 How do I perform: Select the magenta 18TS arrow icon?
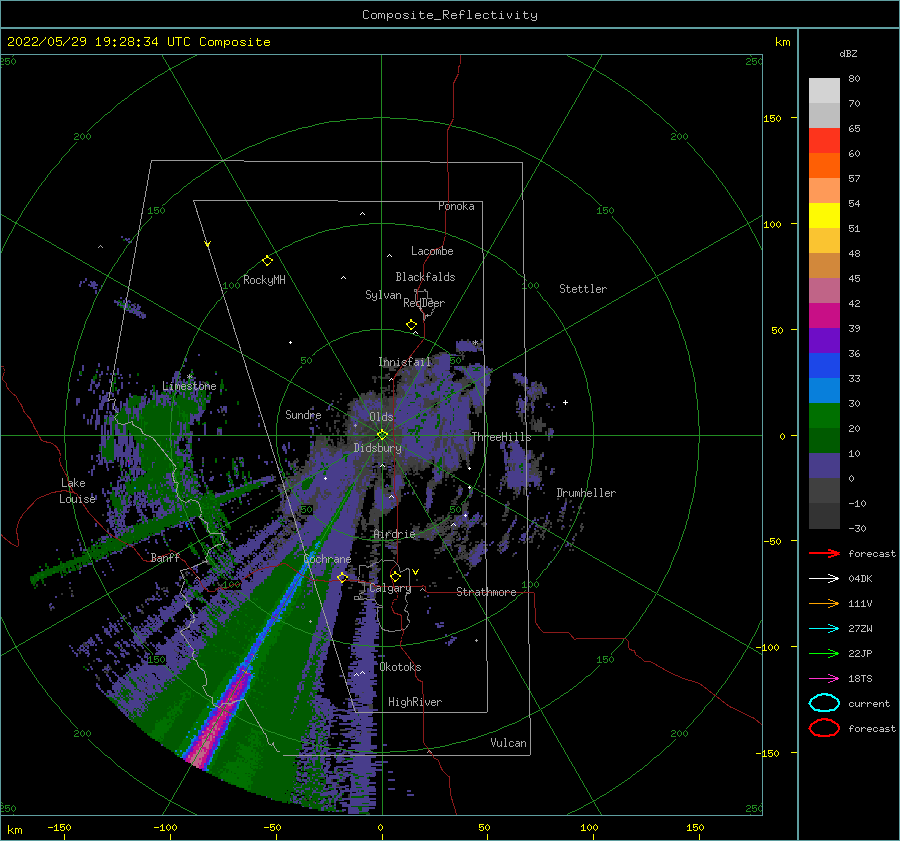tap(824, 679)
